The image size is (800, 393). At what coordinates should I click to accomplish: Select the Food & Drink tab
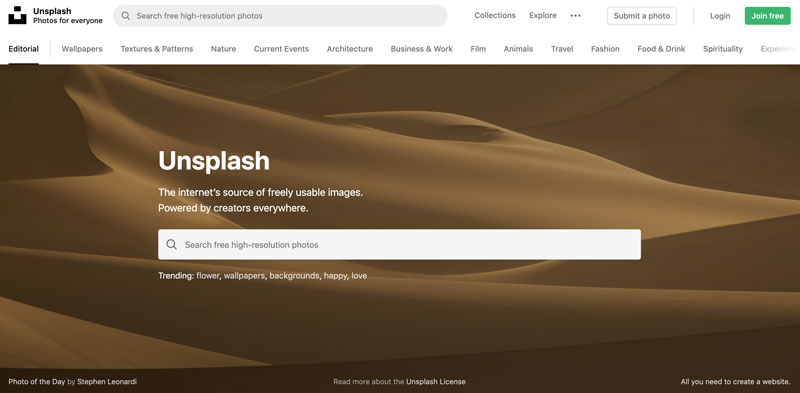pos(661,49)
